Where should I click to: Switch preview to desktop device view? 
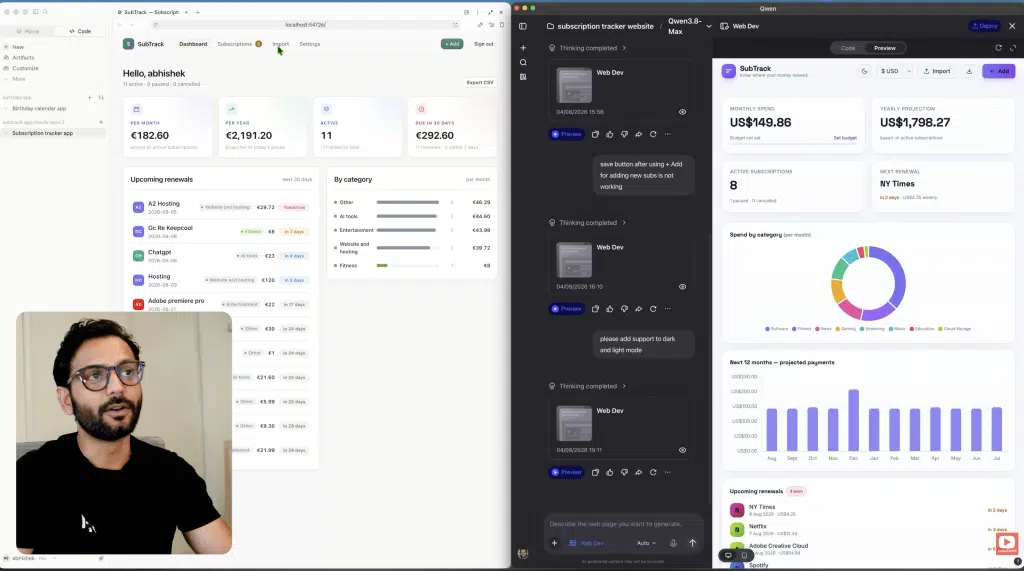[728, 555]
